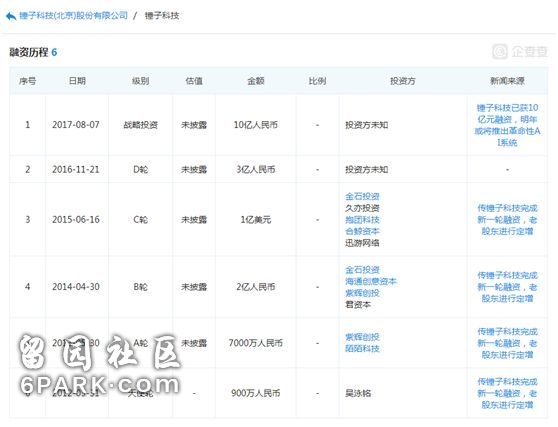Open investor 合鲸资本 in the C轮 row
Viewport: 558px width, 427px height.
[x=362, y=231]
